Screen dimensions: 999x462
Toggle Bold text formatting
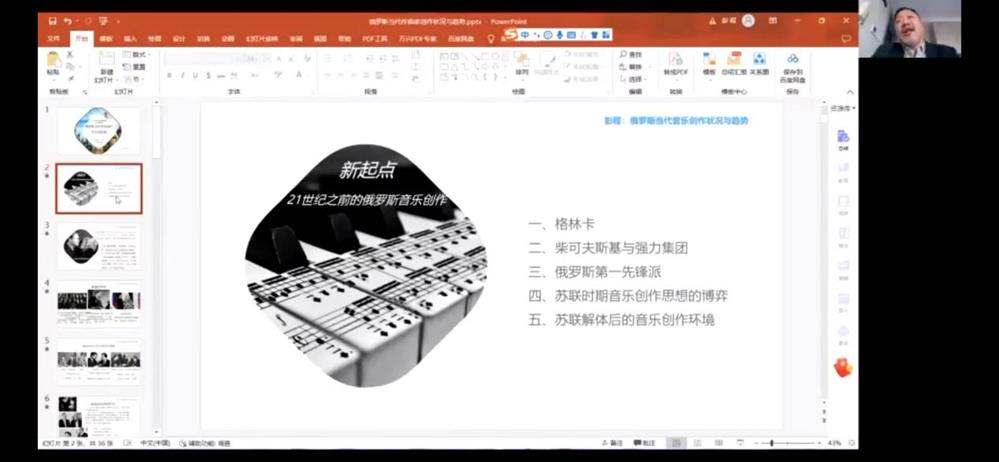point(168,76)
